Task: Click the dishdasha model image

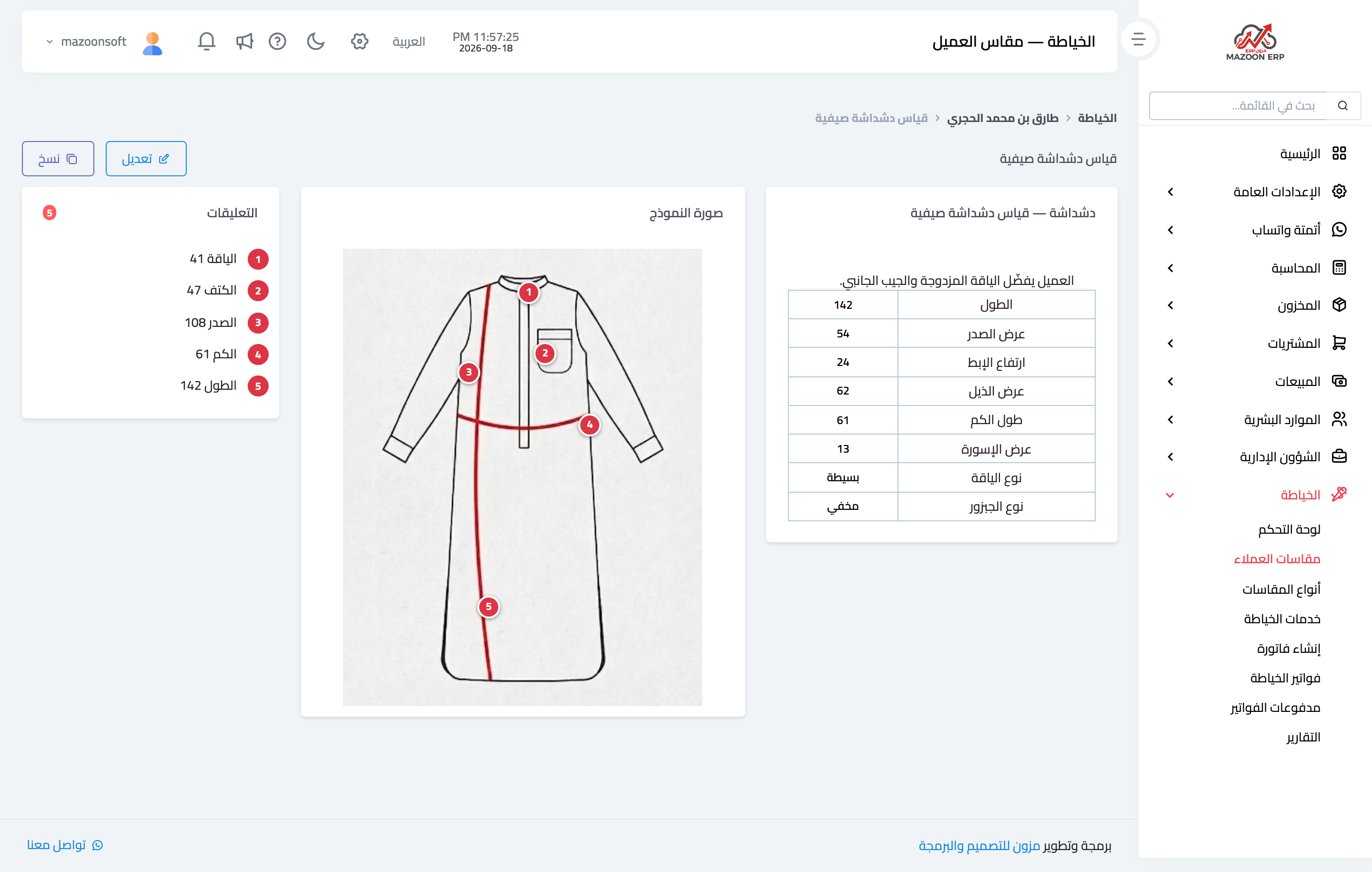Action: point(522,477)
